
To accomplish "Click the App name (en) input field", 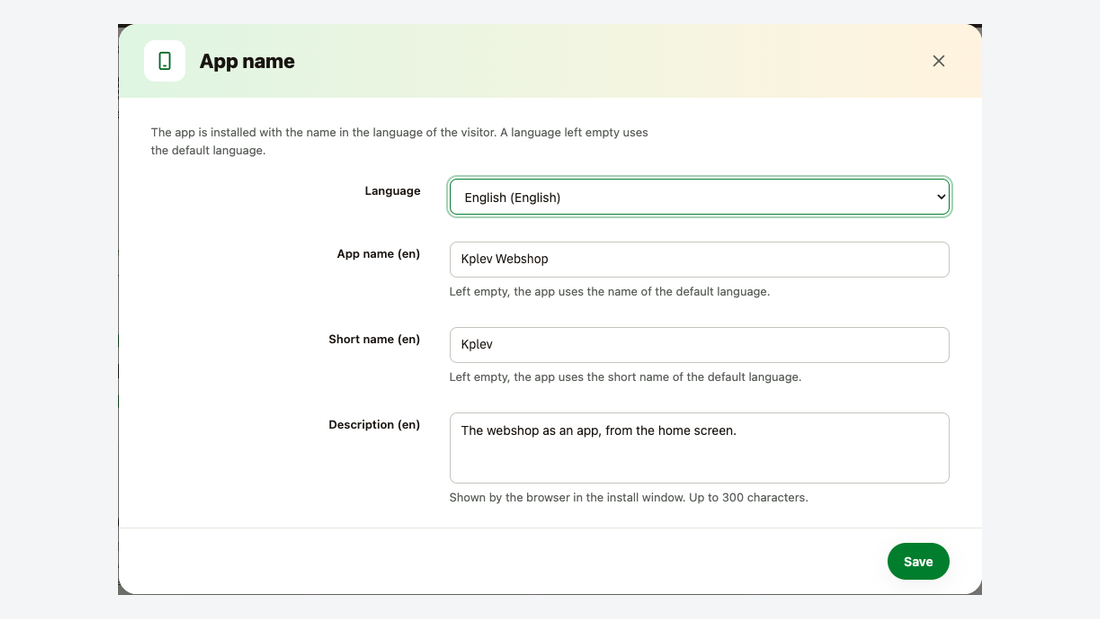I will coord(699,260).
